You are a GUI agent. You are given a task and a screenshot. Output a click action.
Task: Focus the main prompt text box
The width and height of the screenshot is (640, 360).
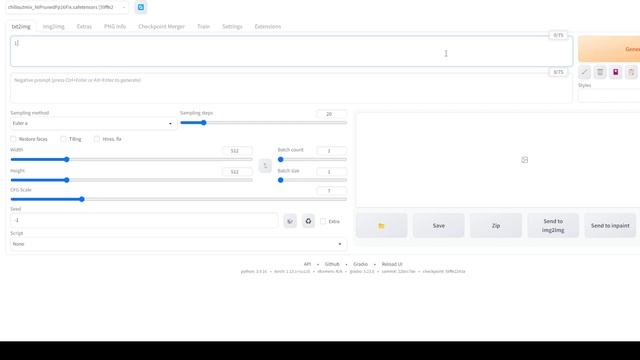point(291,51)
